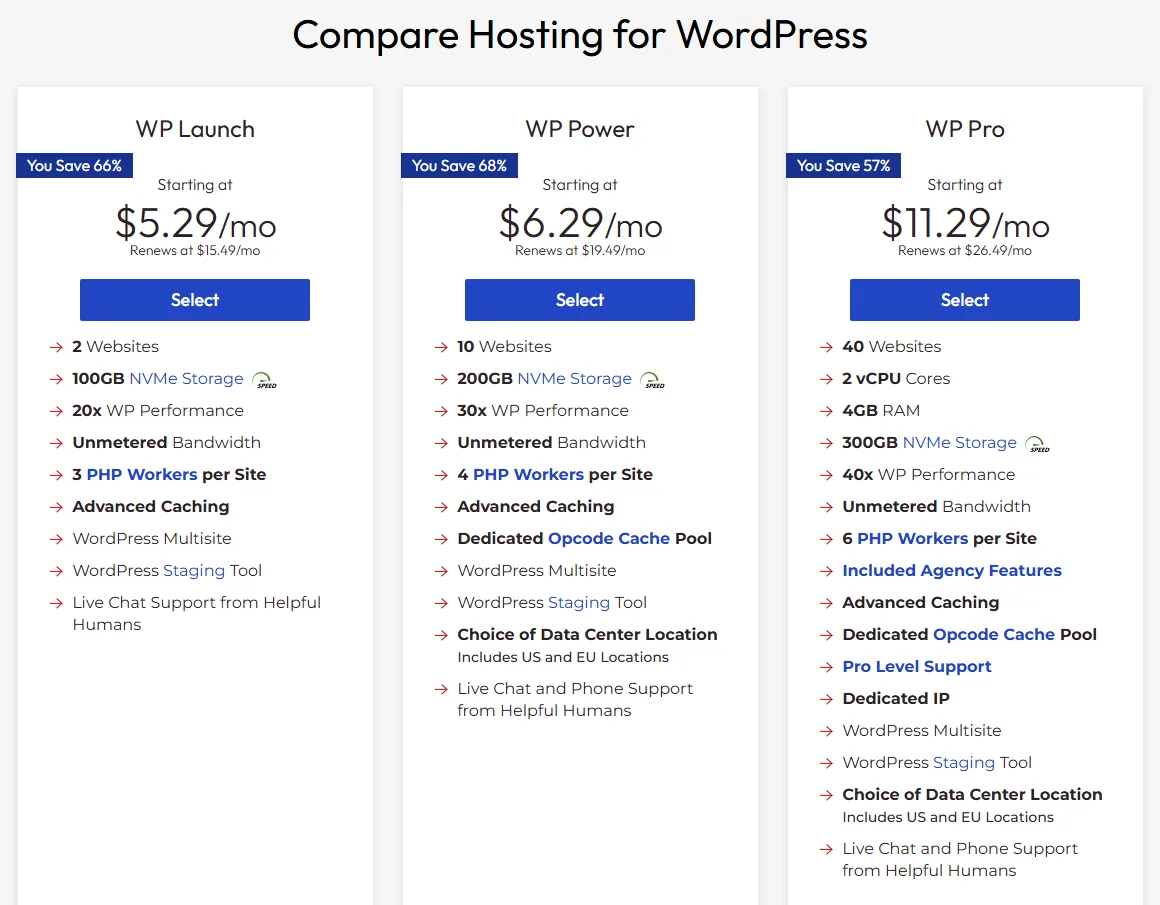Screen dimensions: 1160x905
Task: Click the You Save 57% badge
Action: (843, 166)
